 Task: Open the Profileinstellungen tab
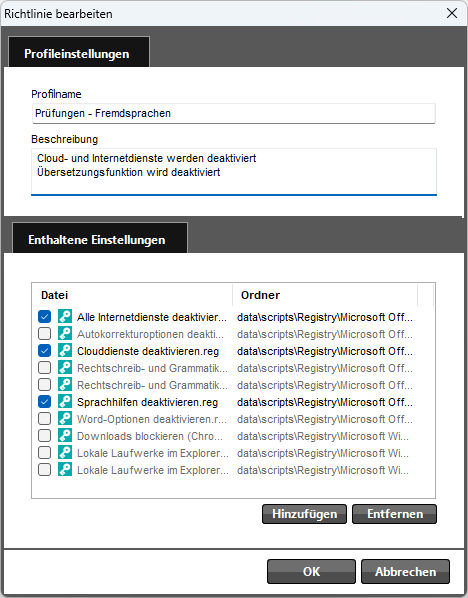click(77, 53)
